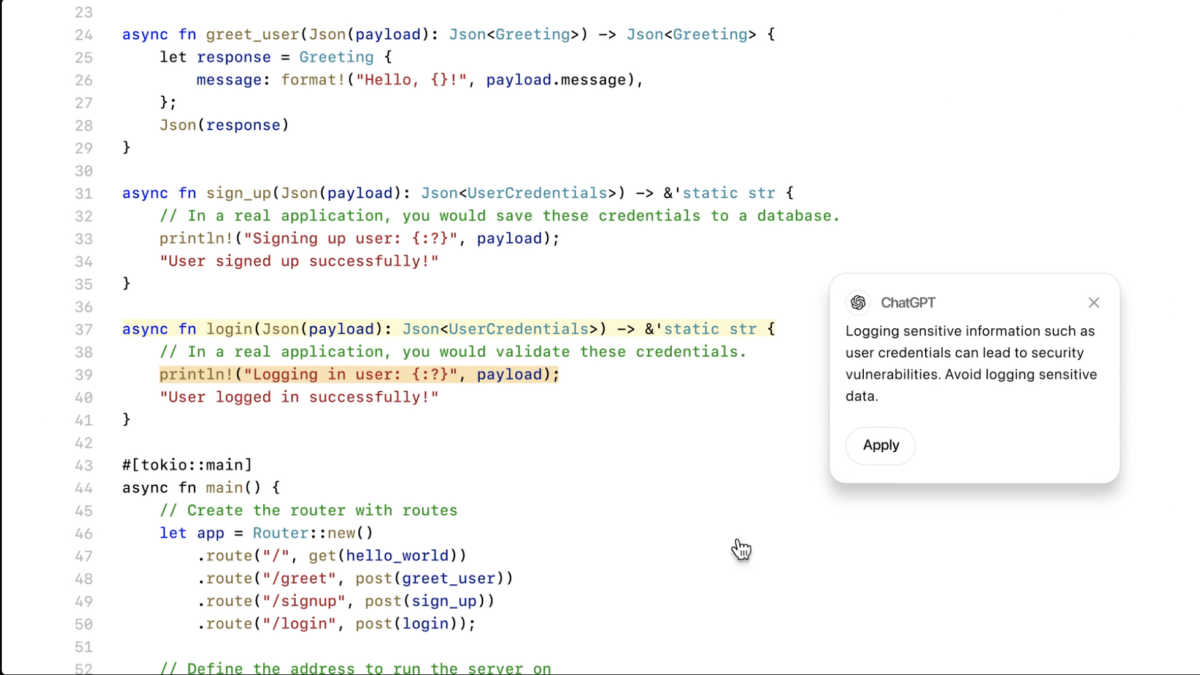Click the #[tokio::main] attribute on line 43
The width and height of the screenshot is (1200, 675).
[x=186, y=464]
